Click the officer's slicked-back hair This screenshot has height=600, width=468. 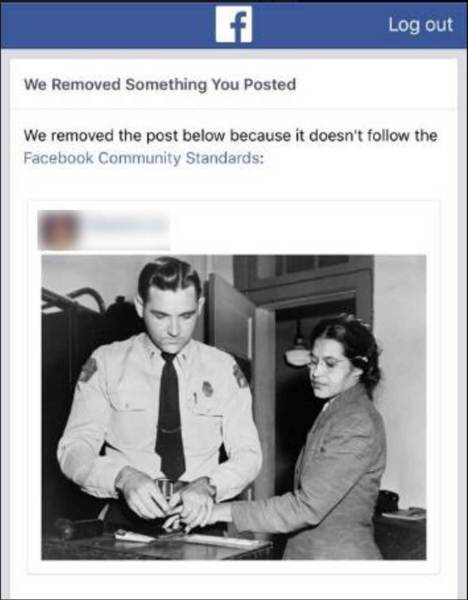click(x=169, y=277)
